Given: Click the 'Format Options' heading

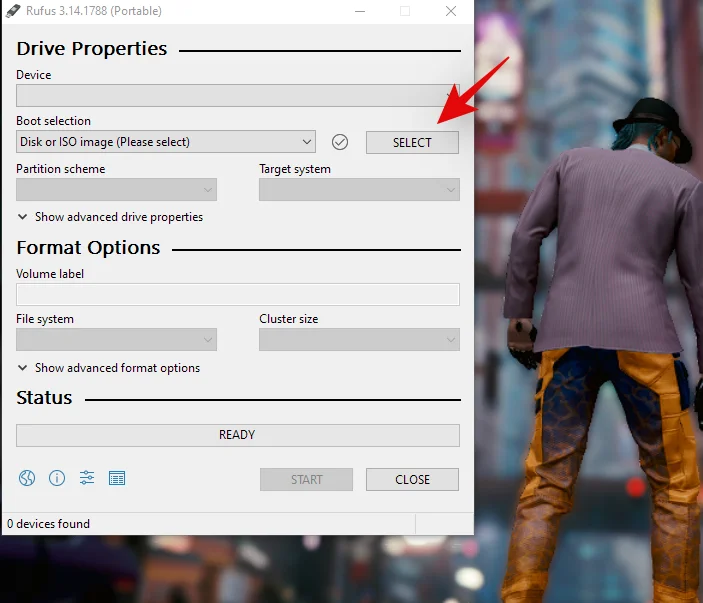Looking at the screenshot, I should tap(88, 248).
